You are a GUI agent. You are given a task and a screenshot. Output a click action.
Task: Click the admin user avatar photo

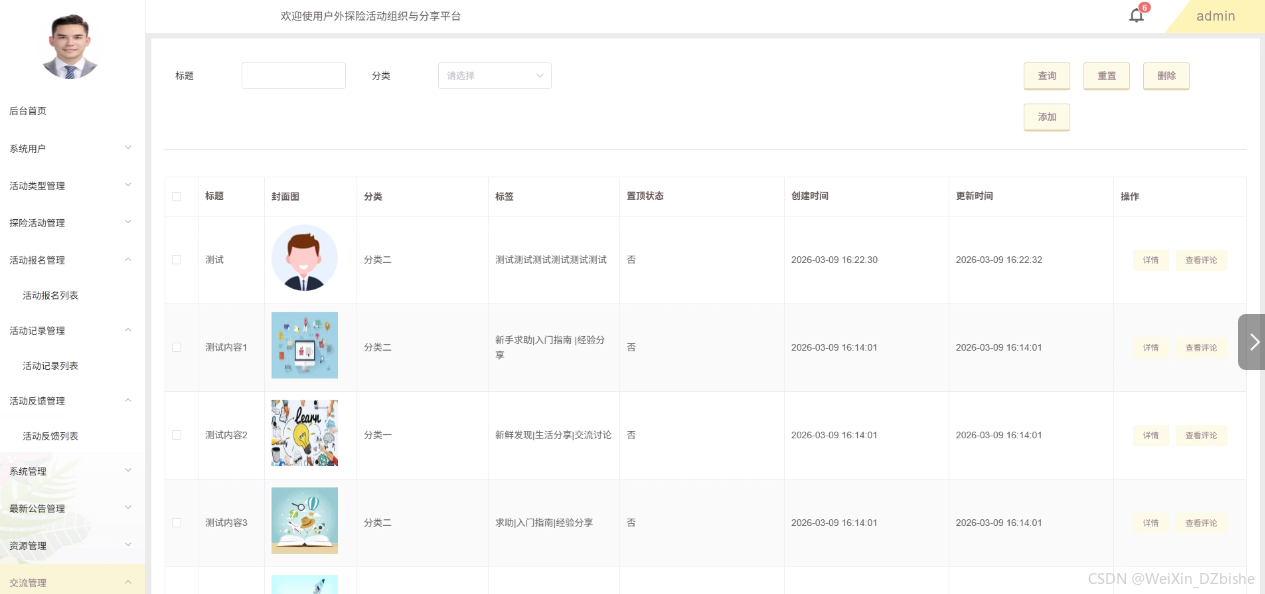pyautogui.click(x=70, y=47)
